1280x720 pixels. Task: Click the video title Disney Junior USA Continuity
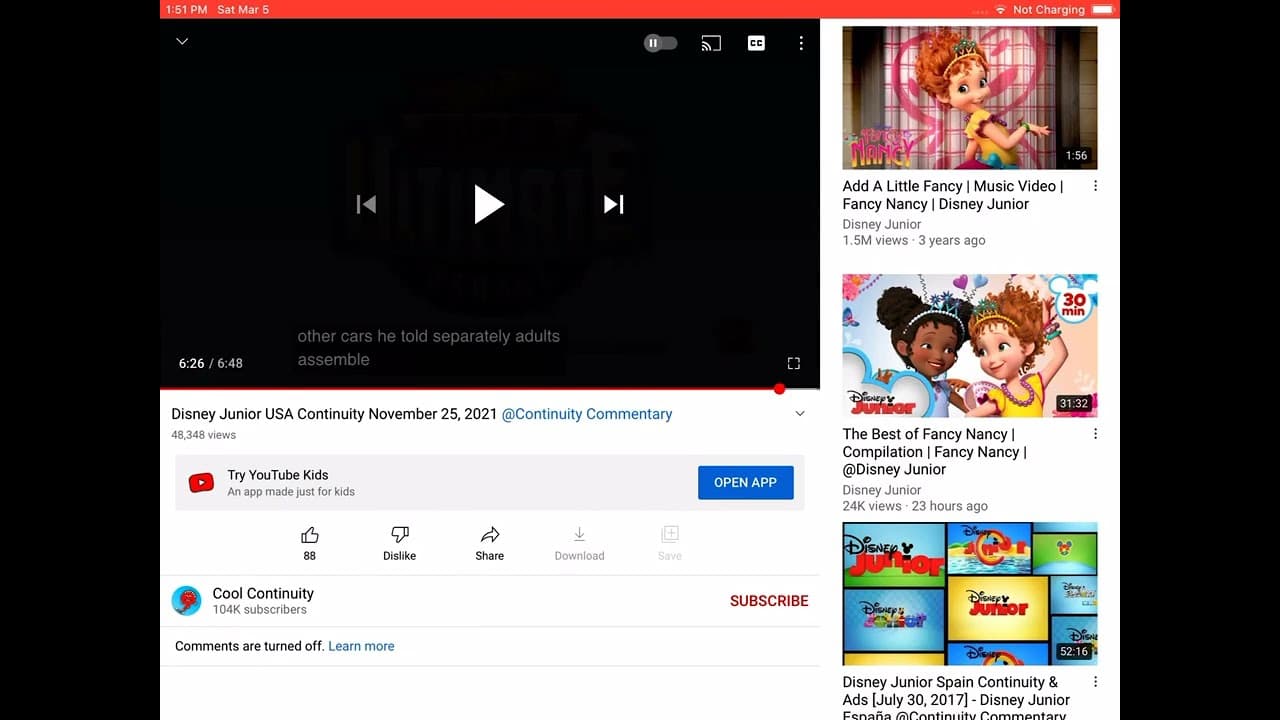[x=334, y=414]
